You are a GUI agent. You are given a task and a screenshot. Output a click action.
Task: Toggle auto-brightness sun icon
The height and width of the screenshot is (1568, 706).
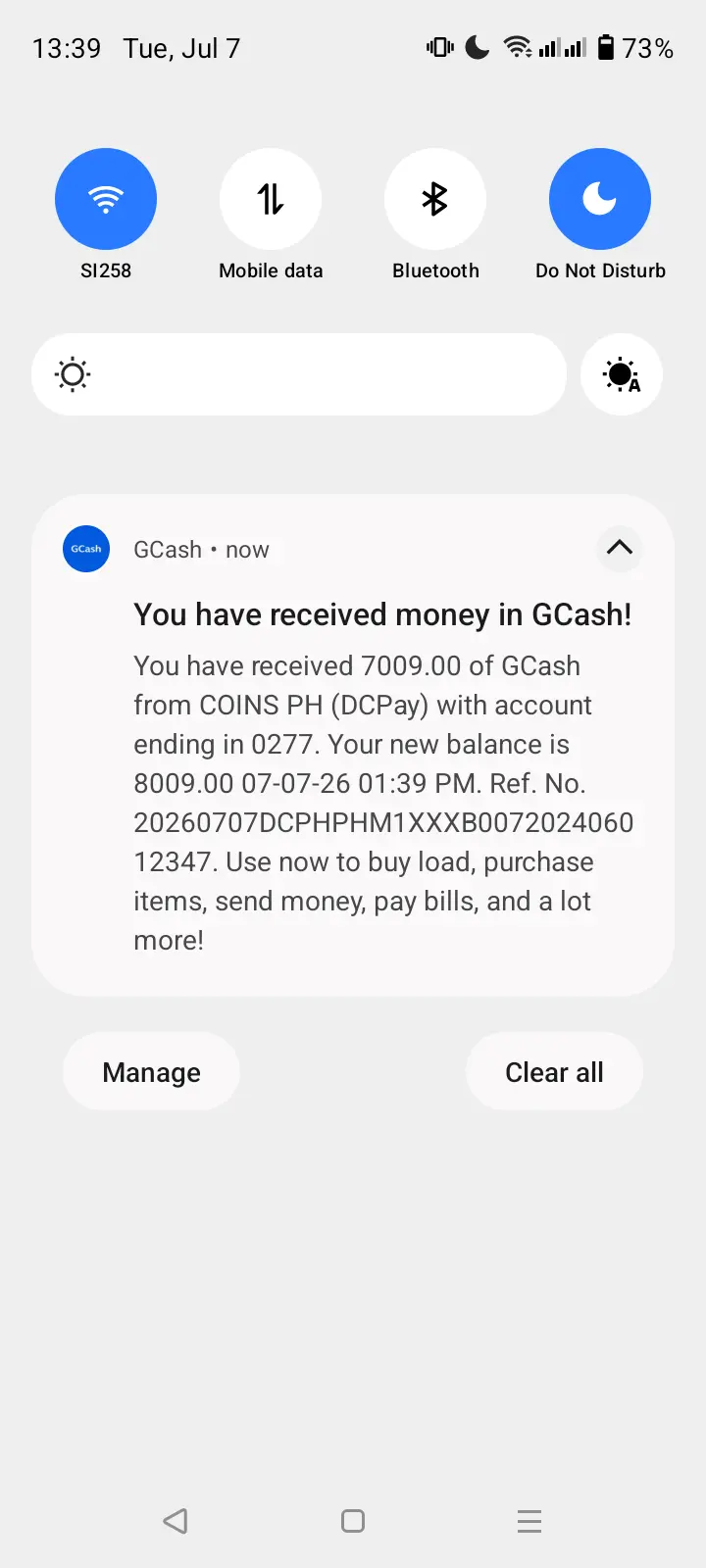pos(622,374)
